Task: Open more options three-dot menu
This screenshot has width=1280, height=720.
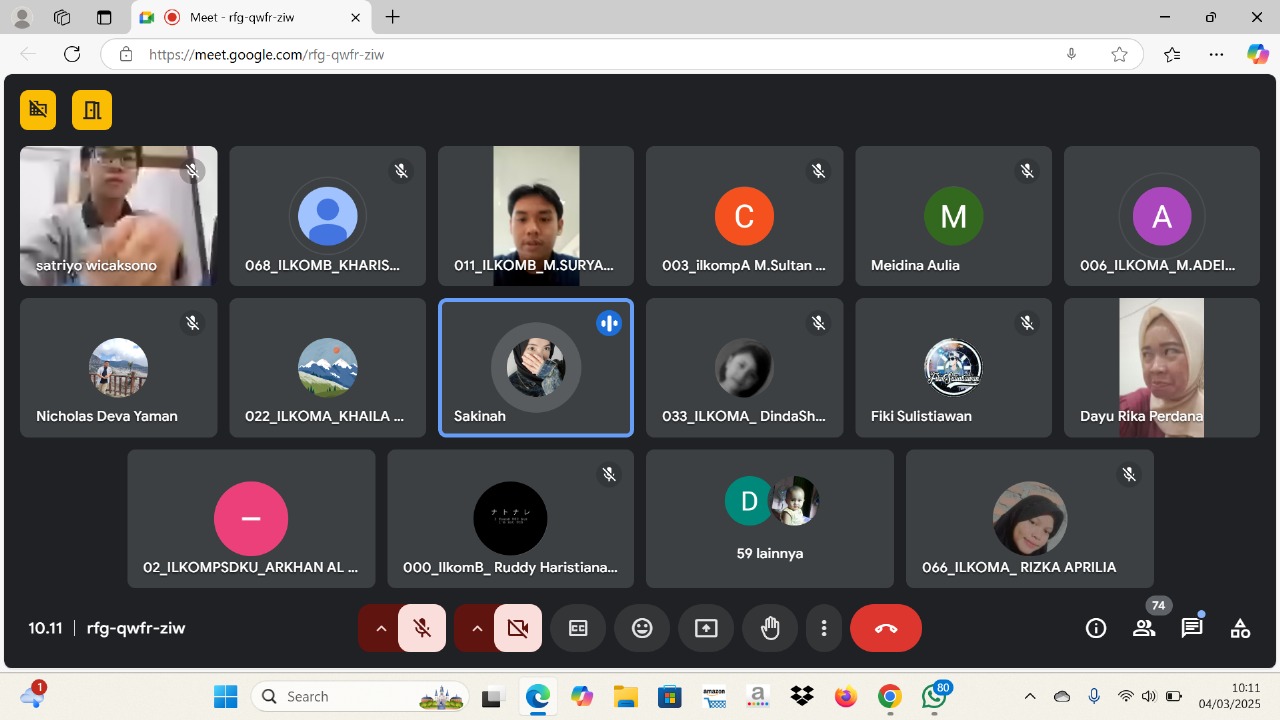Action: tap(824, 628)
